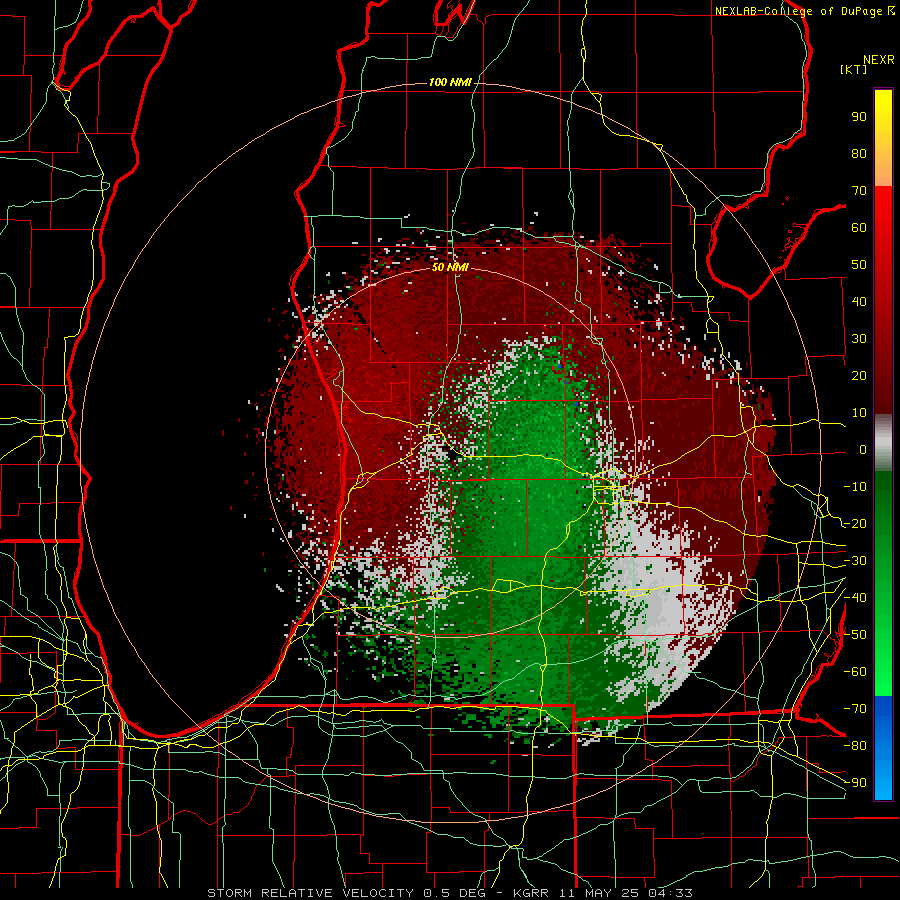Screen dimensions: 900x900
Task: Click the -30 kt scale value
Action: pyautogui.click(x=855, y=561)
